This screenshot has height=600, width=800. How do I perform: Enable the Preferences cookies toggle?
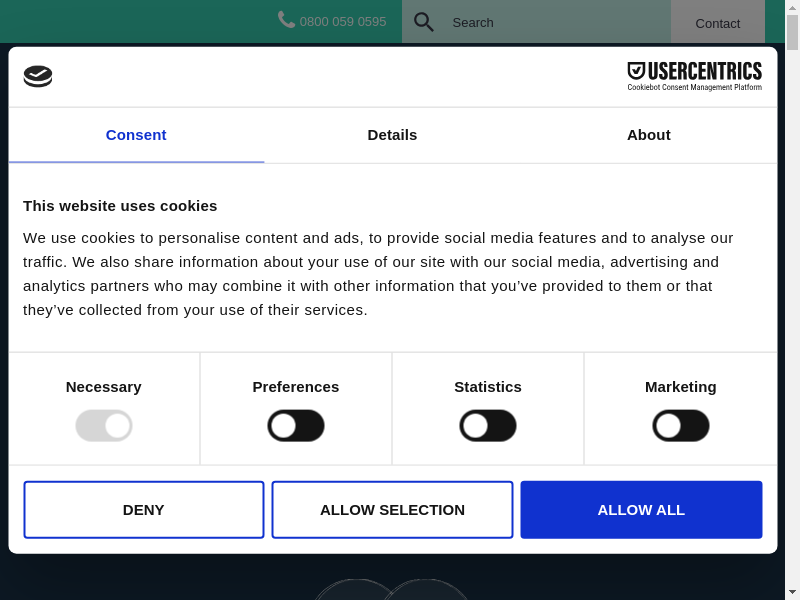[296, 426]
